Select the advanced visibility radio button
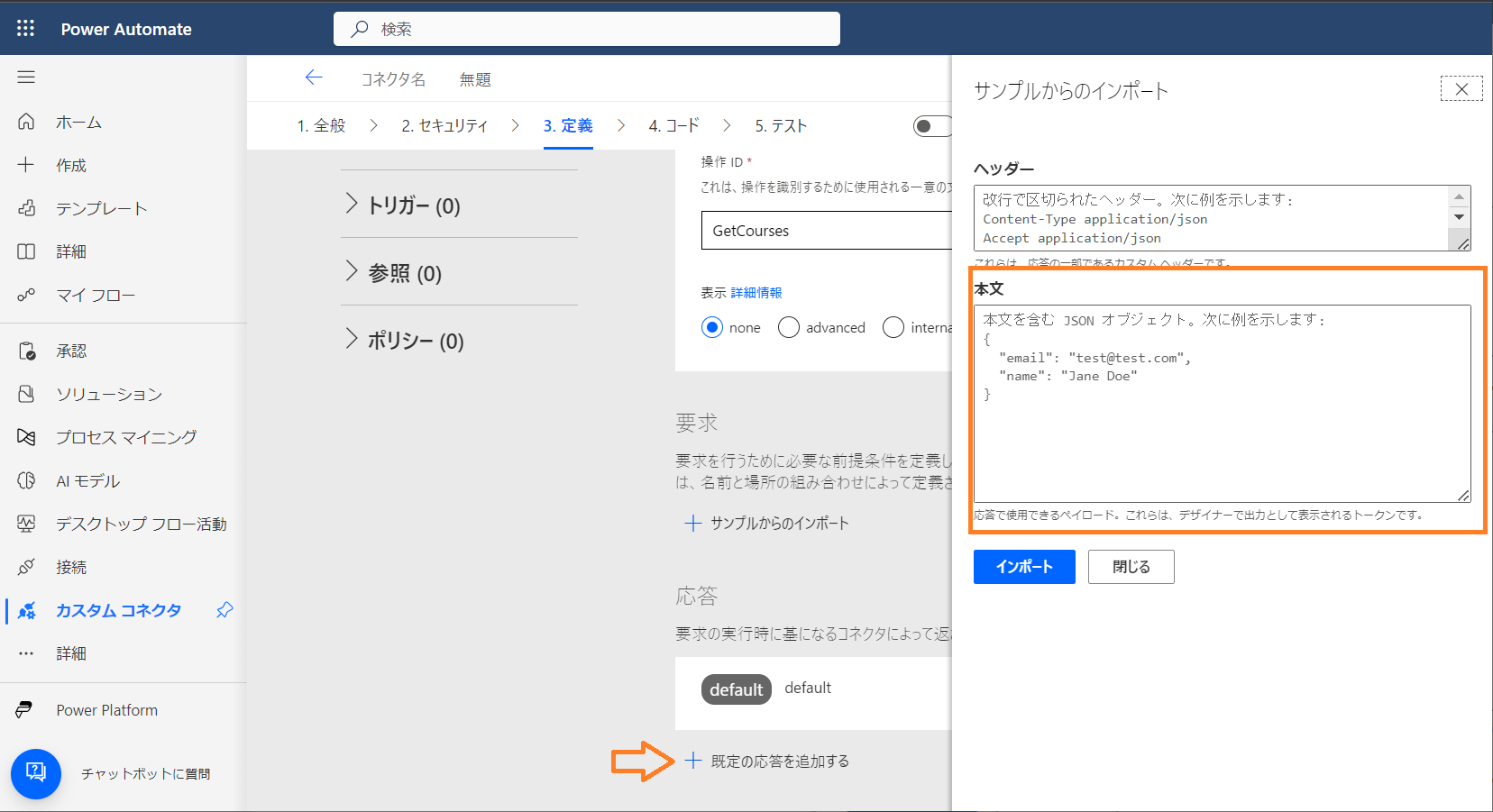1493x812 pixels. point(789,327)
